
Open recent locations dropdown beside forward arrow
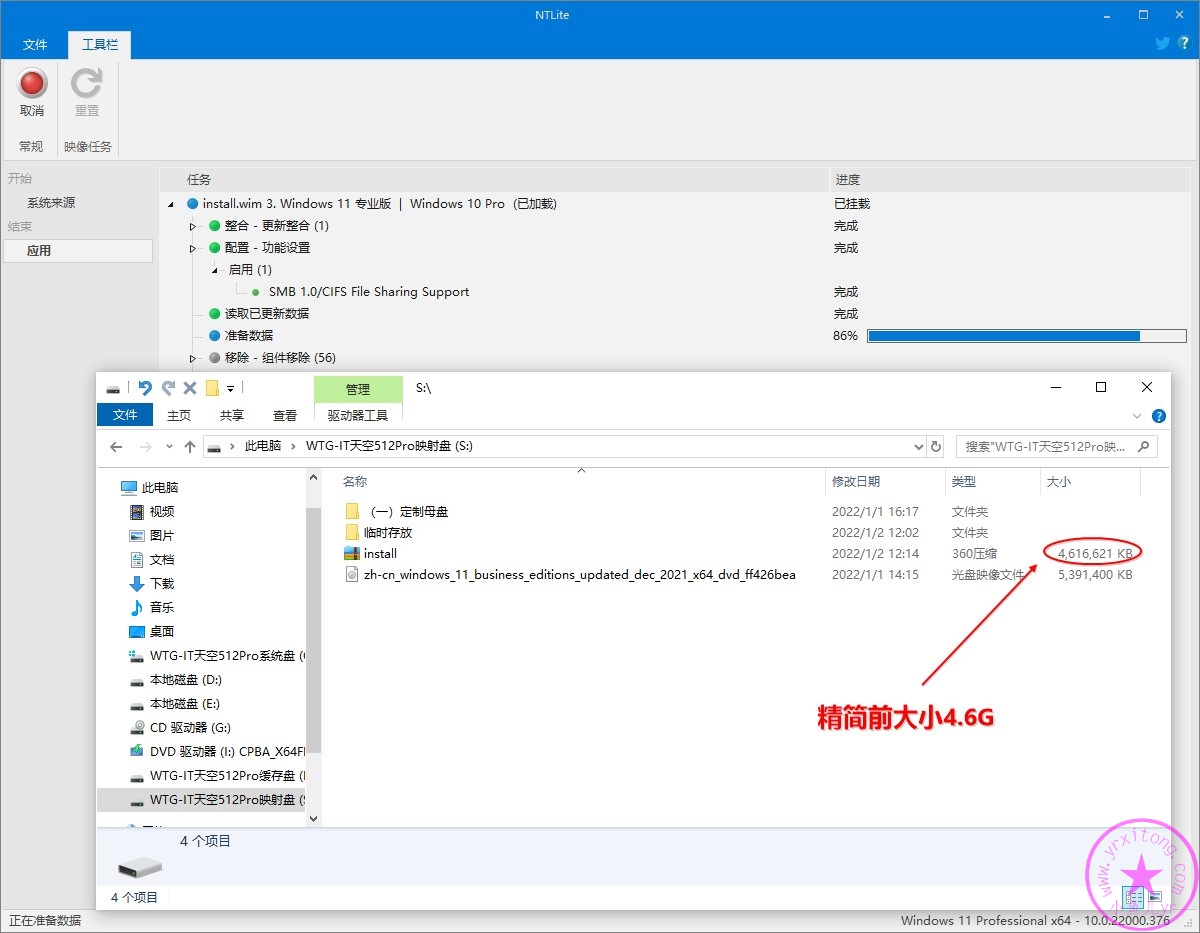coord(170,447)
